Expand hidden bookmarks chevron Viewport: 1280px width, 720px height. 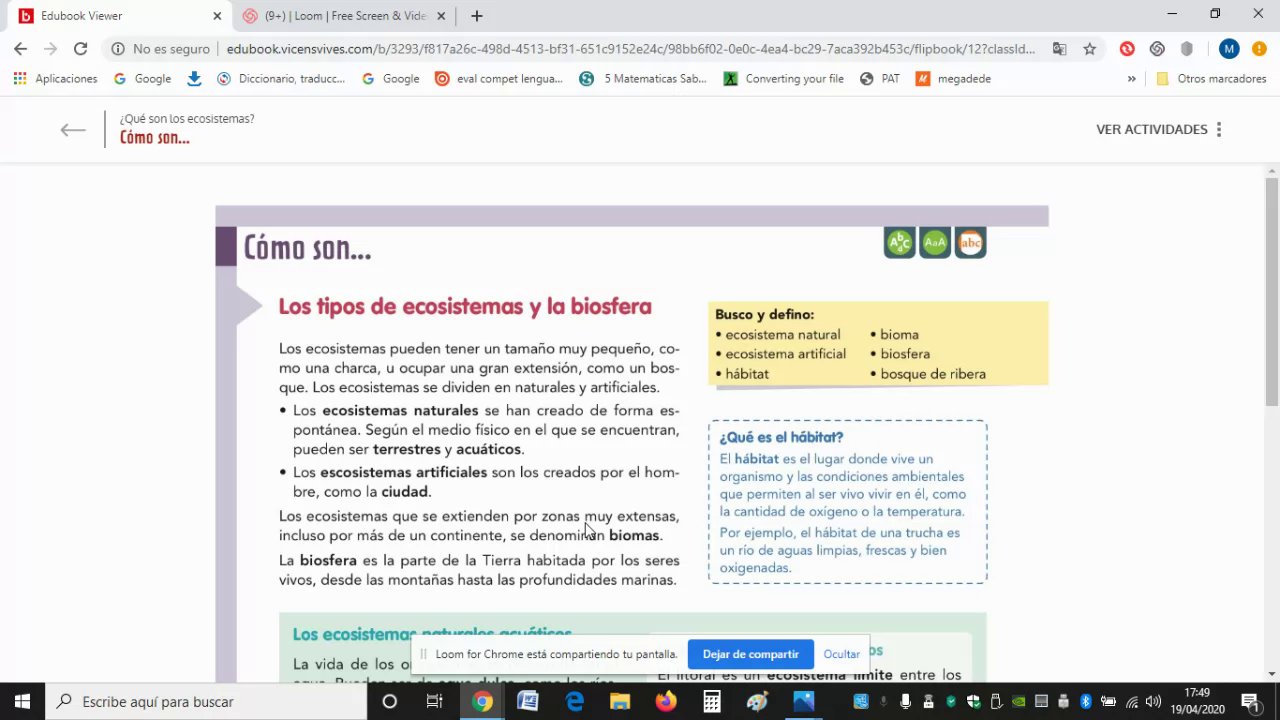pos(1132,78)
